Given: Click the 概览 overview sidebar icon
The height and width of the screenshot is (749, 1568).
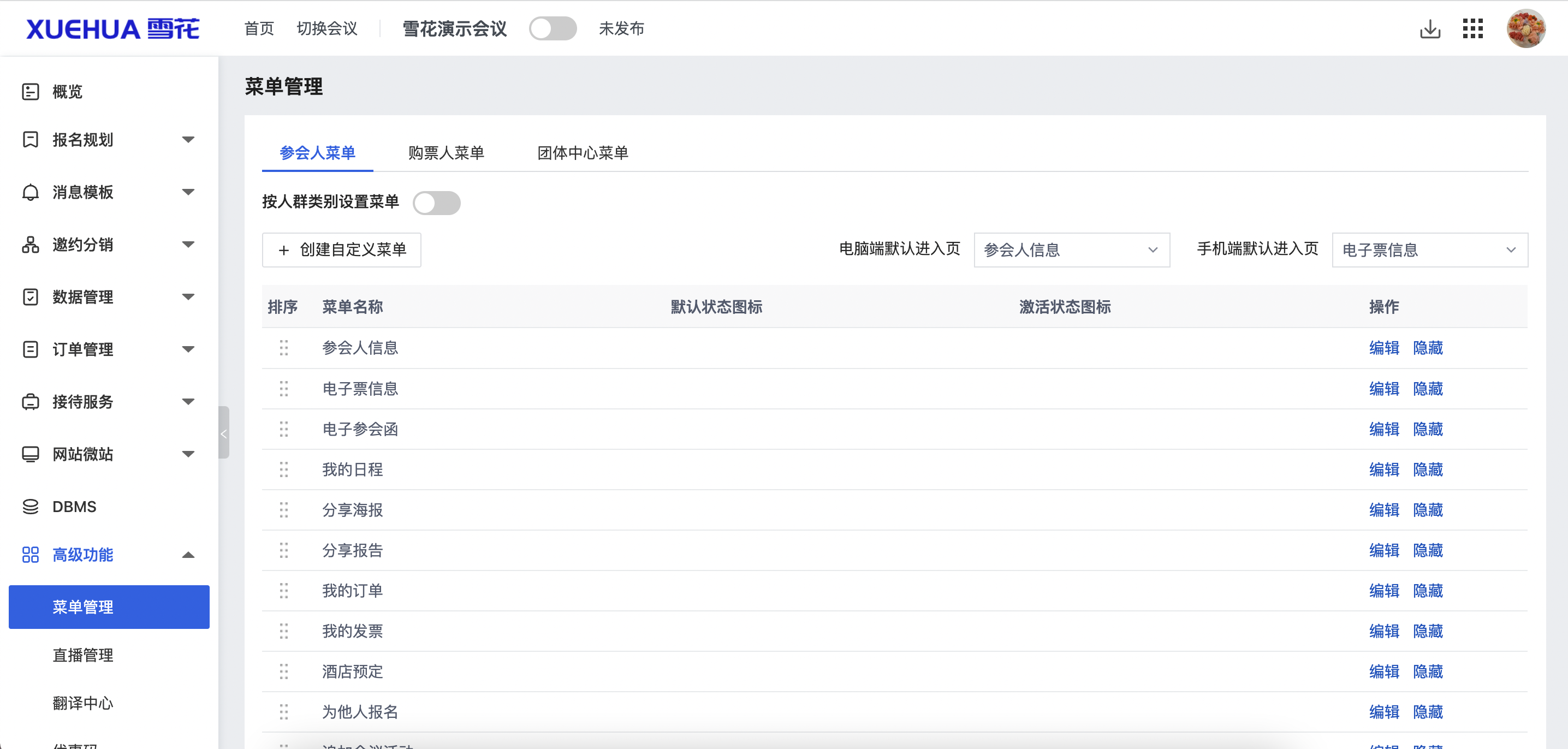Looking at the screenshot, I should pos(30,91).
